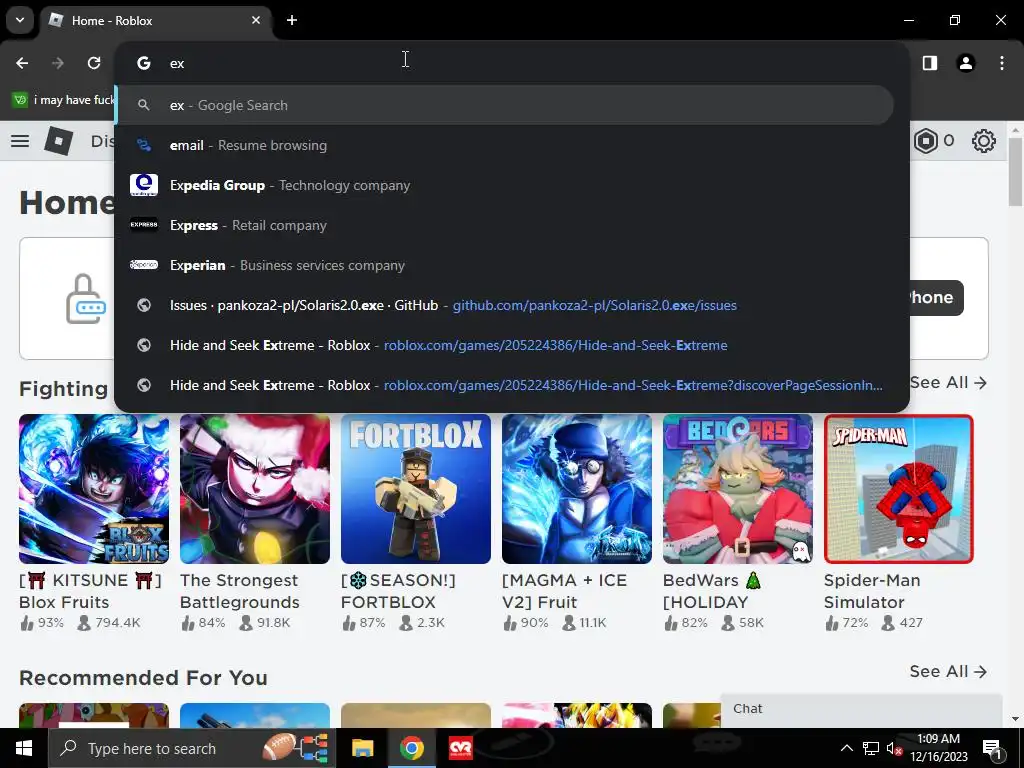Click the Expedia Group logo icon

[144, 185]
